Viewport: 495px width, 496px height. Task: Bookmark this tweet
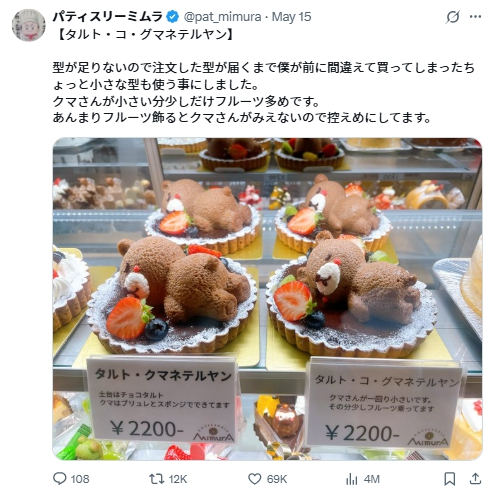pyautogui.click(x=450, y=479)
